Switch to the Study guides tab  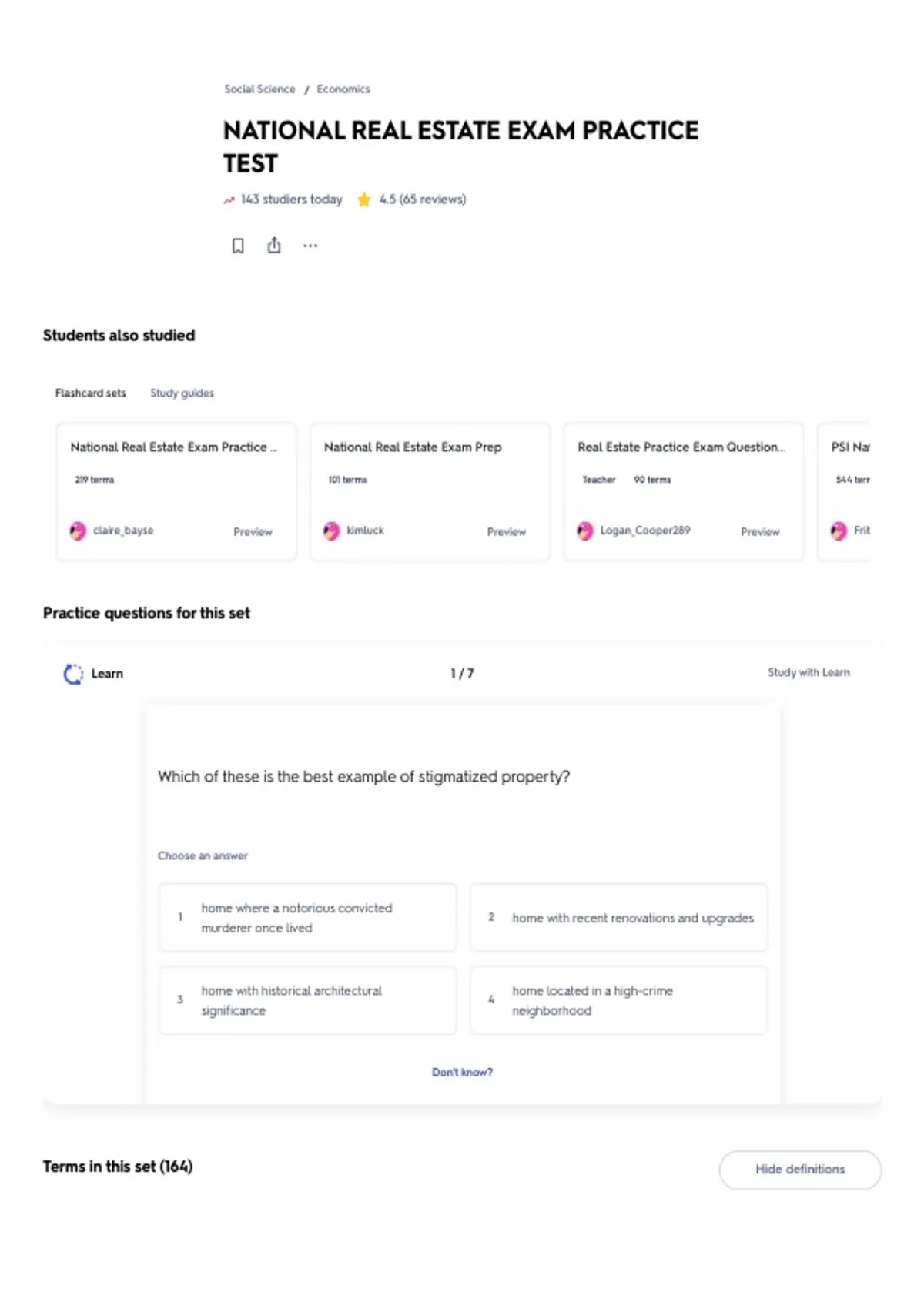point(182,393)
